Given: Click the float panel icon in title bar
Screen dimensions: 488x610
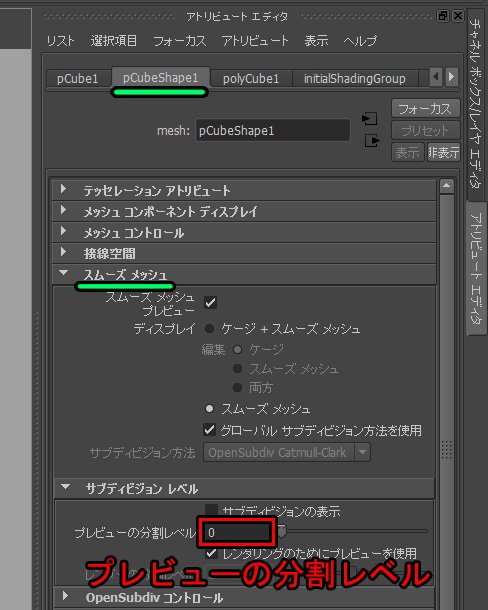Looking at the screenshot, I should (x=443, y=16).
